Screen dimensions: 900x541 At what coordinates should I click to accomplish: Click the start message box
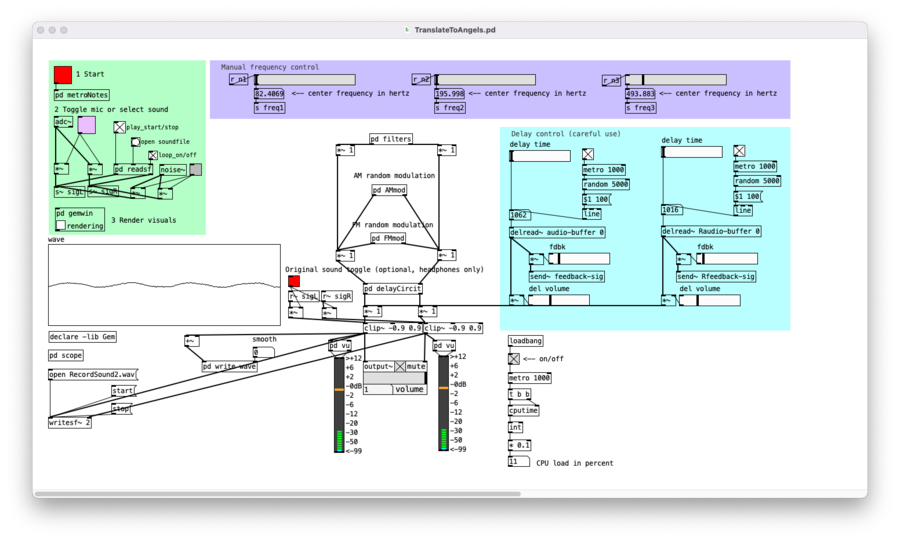[123, 391]
